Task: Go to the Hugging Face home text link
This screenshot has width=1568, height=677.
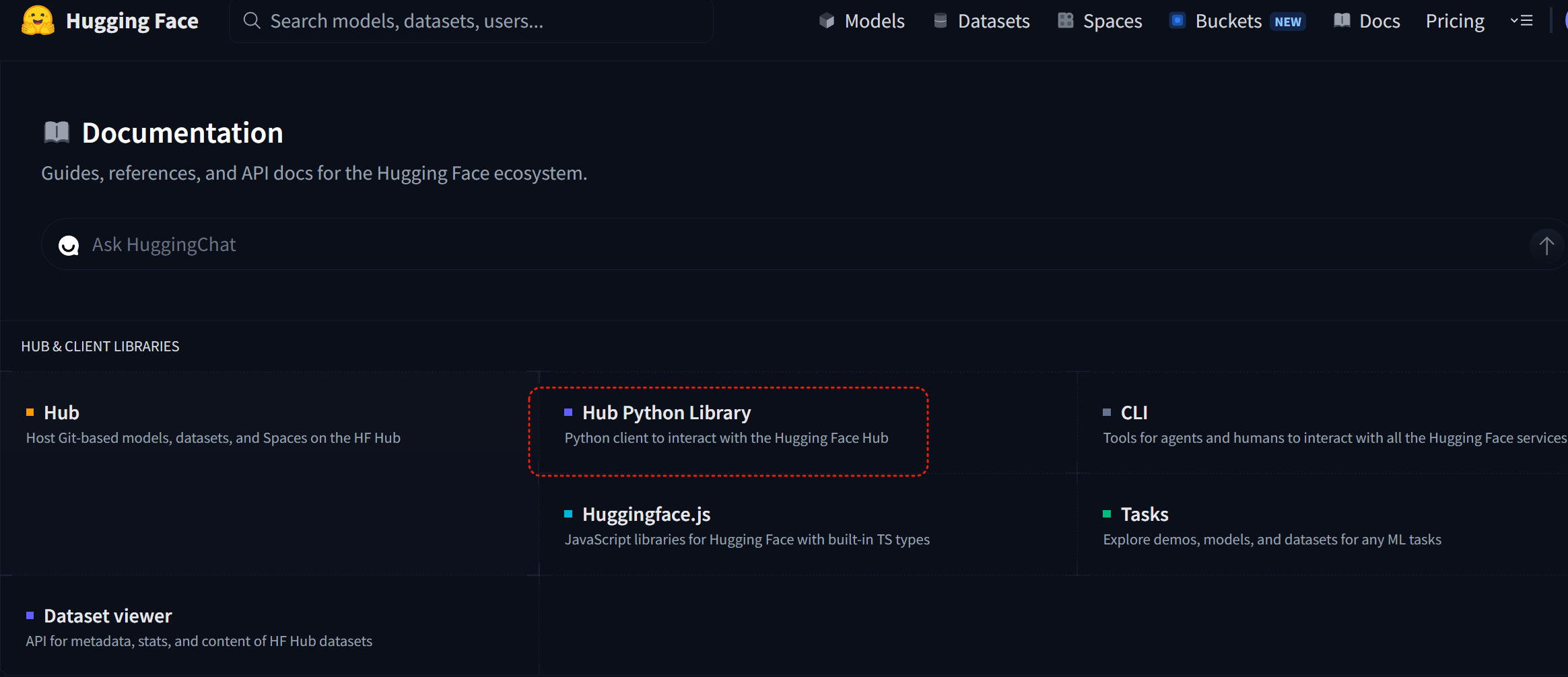Action: click(x=132, y=21)
